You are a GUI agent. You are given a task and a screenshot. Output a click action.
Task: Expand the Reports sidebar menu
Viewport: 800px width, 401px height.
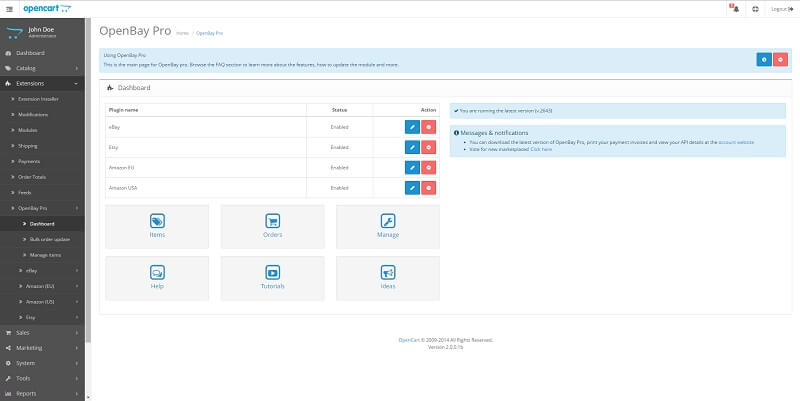point(42,394)
